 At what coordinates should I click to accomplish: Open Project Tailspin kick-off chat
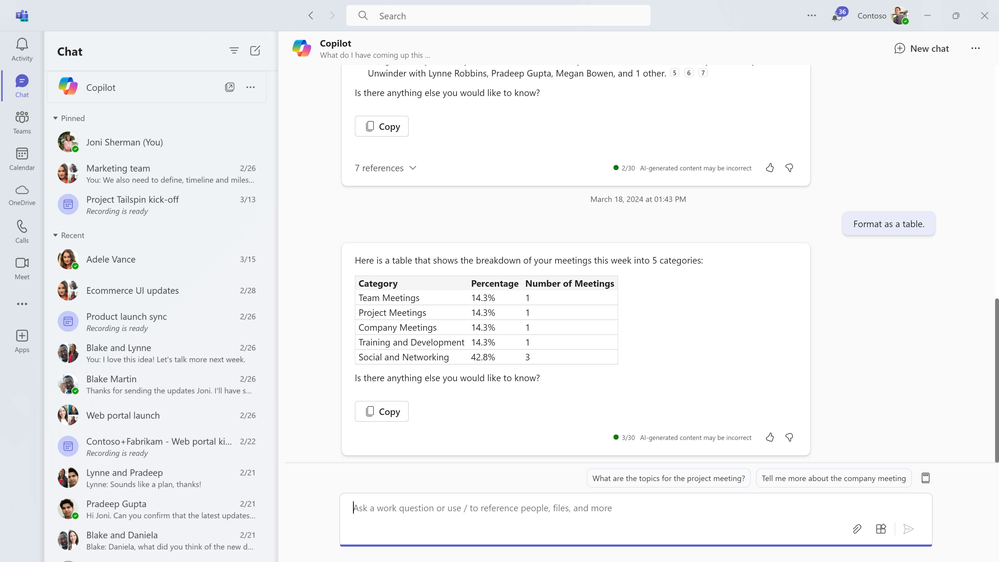click(x=157, y=205)
